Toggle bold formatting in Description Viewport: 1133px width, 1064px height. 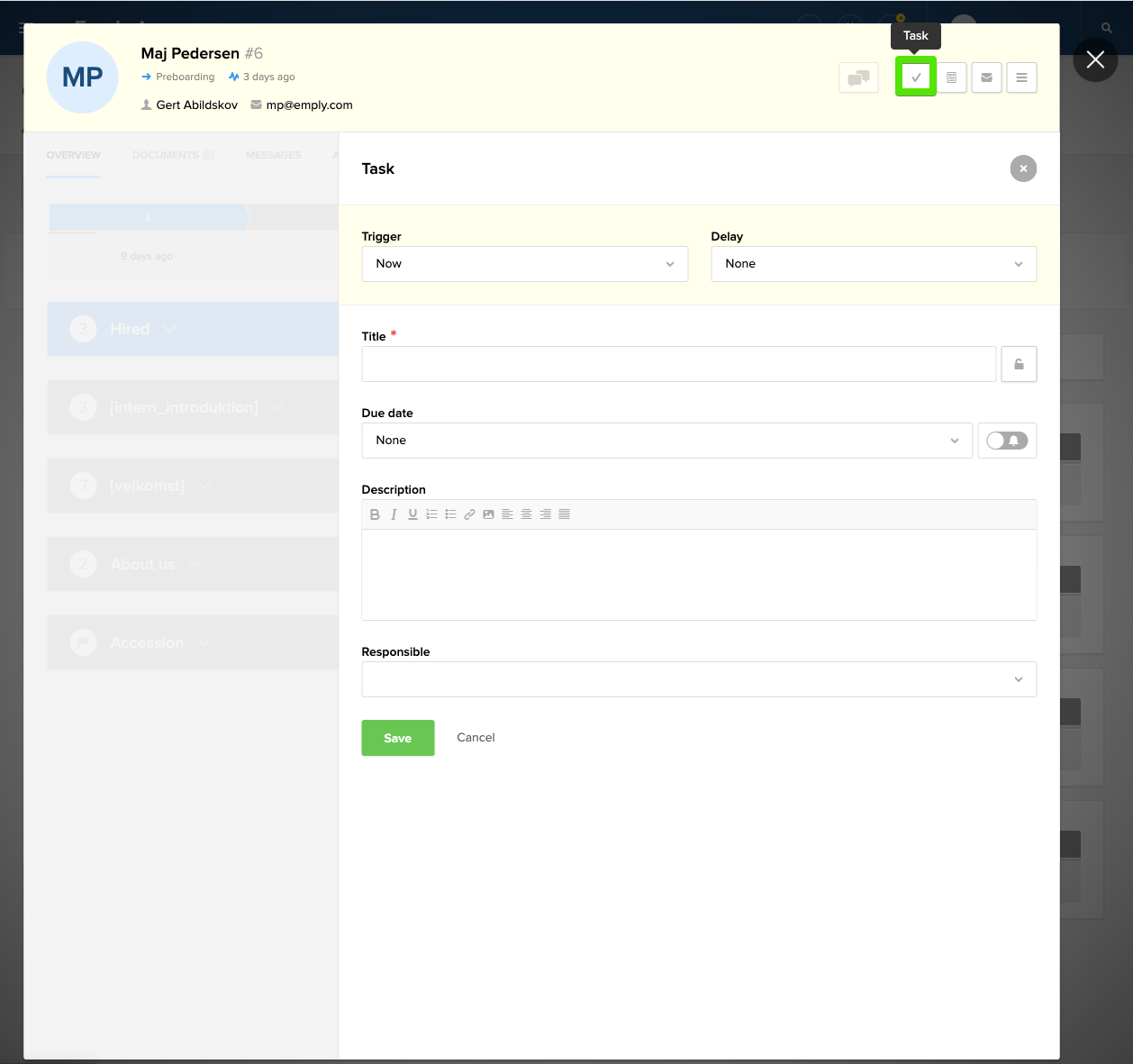(x=375, y=514)
